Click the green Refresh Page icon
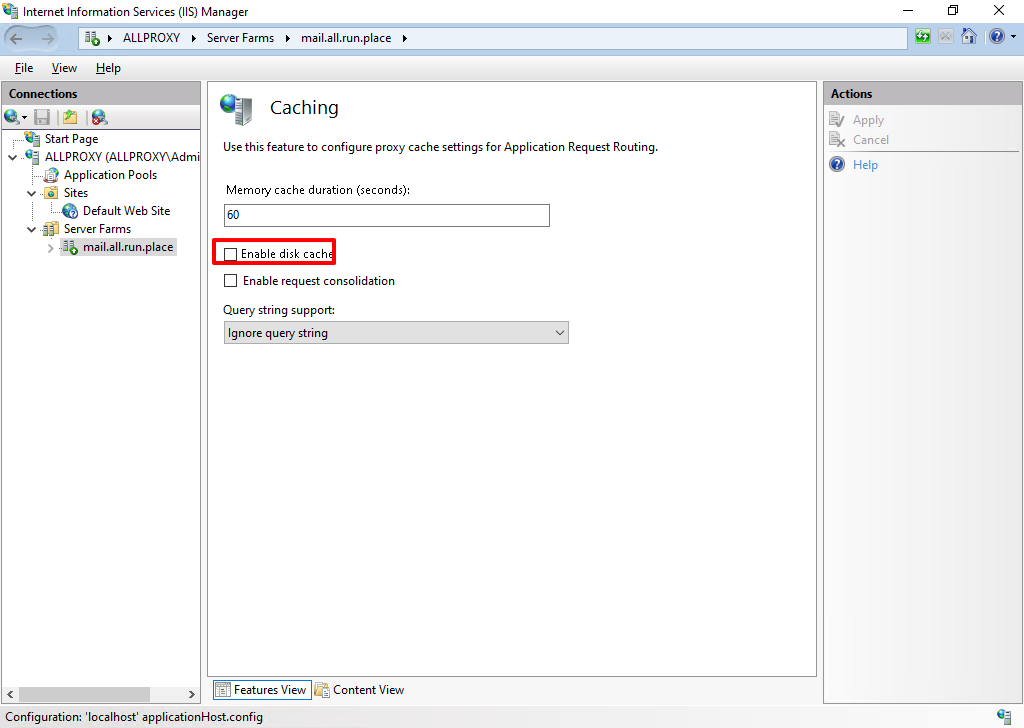 point(923,37)
